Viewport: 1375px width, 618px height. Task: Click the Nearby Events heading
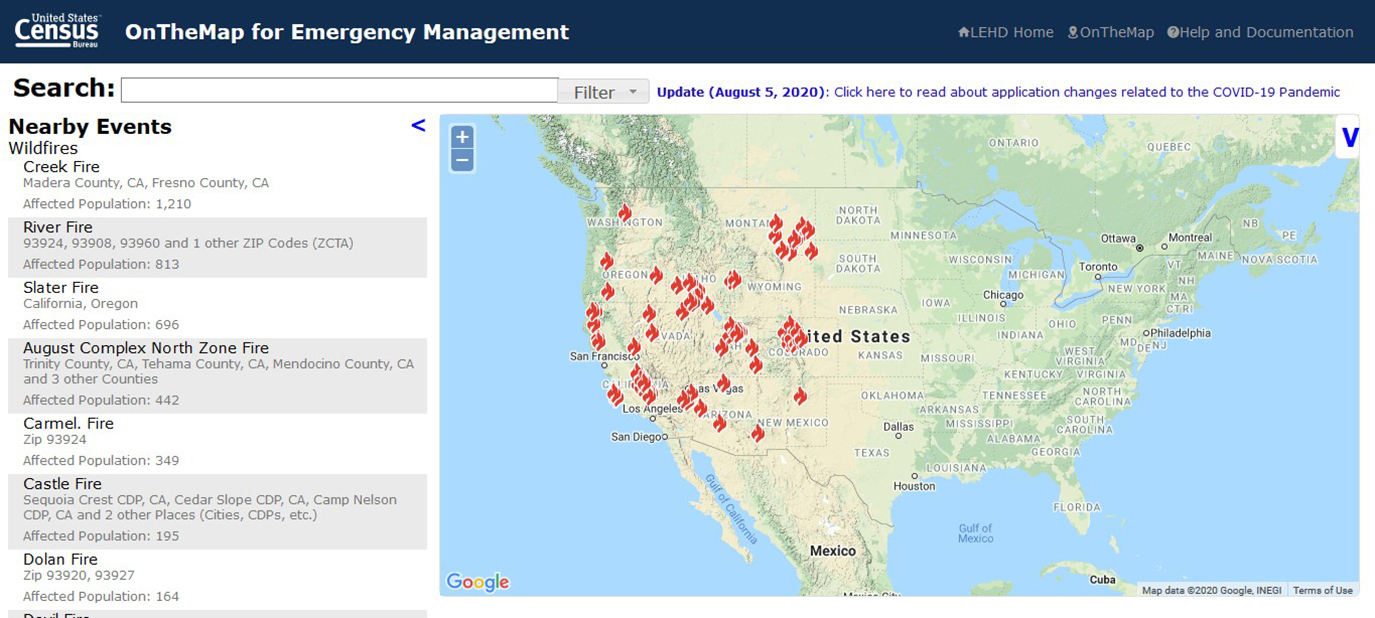[90, 127]
